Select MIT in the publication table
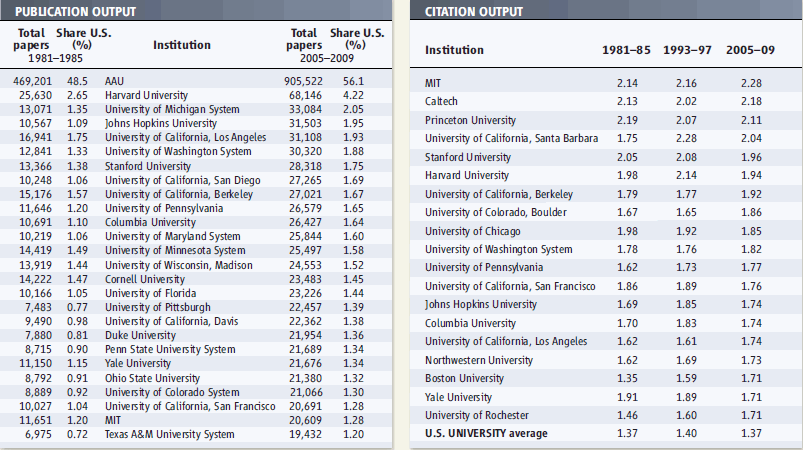Image resolution: width=803 pixels, height=450 pixels. point(113,420)
